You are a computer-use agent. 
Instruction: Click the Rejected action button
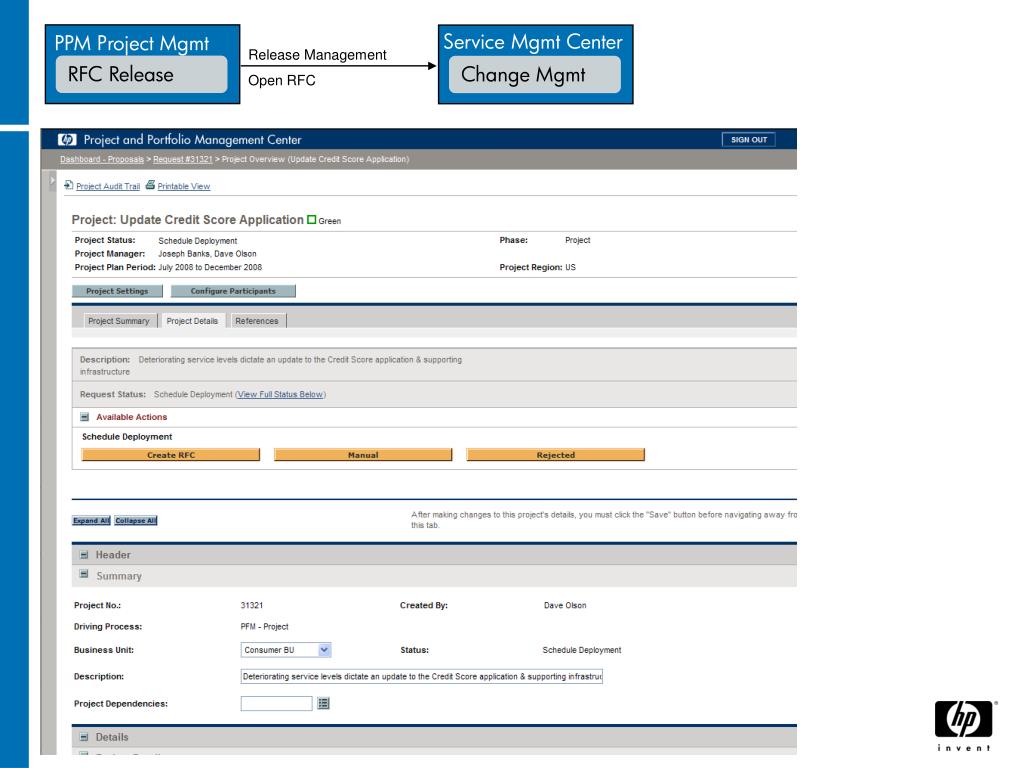pyautogui.click(x=556, y=455)
